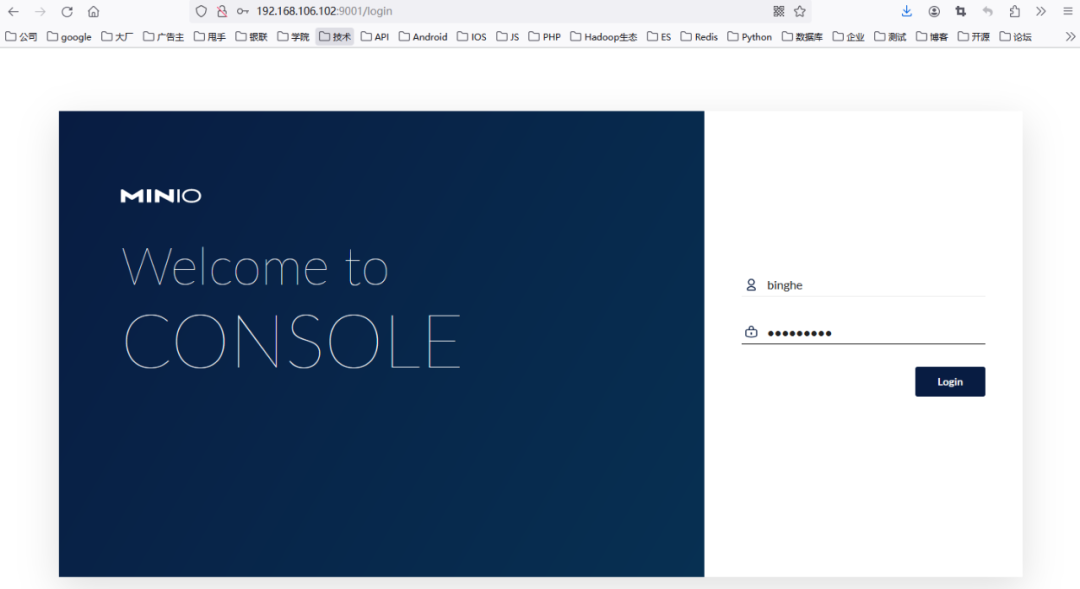Open the API bookmarks folder
Image resolution: width=1080 pixels, height=589 pixels.
pyautogui.click(x=375, y=37)
